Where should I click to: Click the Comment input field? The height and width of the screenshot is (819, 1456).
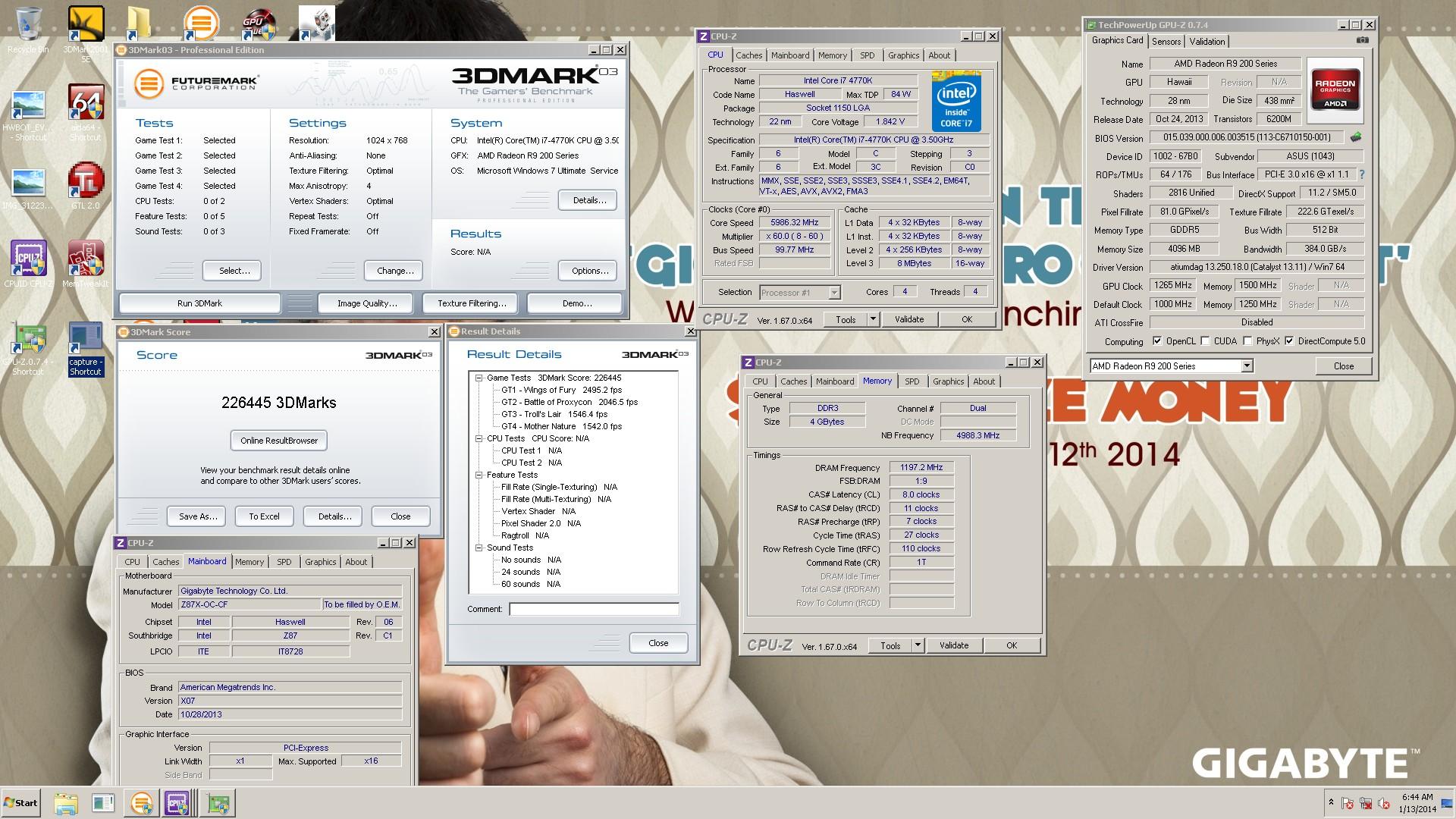click(x=594, y=609)
